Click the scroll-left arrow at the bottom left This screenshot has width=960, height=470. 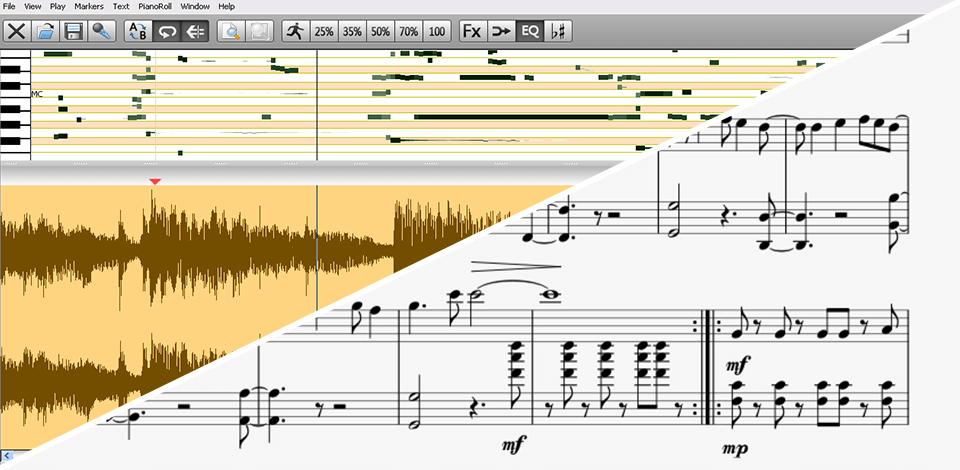point(6,455)
